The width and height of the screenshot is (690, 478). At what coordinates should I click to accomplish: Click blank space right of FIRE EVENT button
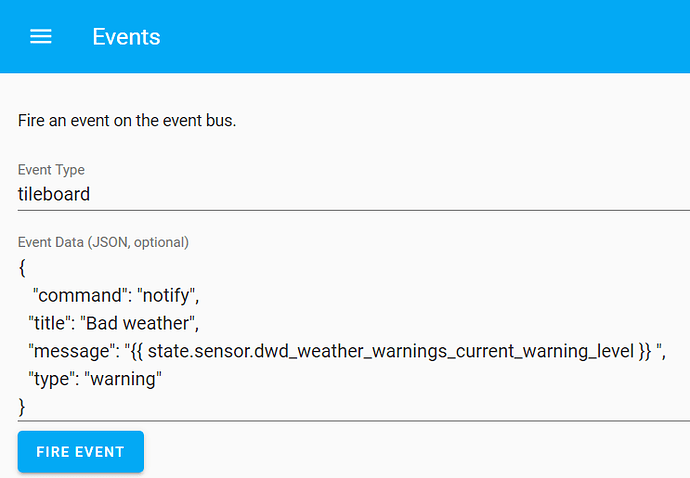click(400, 451)
